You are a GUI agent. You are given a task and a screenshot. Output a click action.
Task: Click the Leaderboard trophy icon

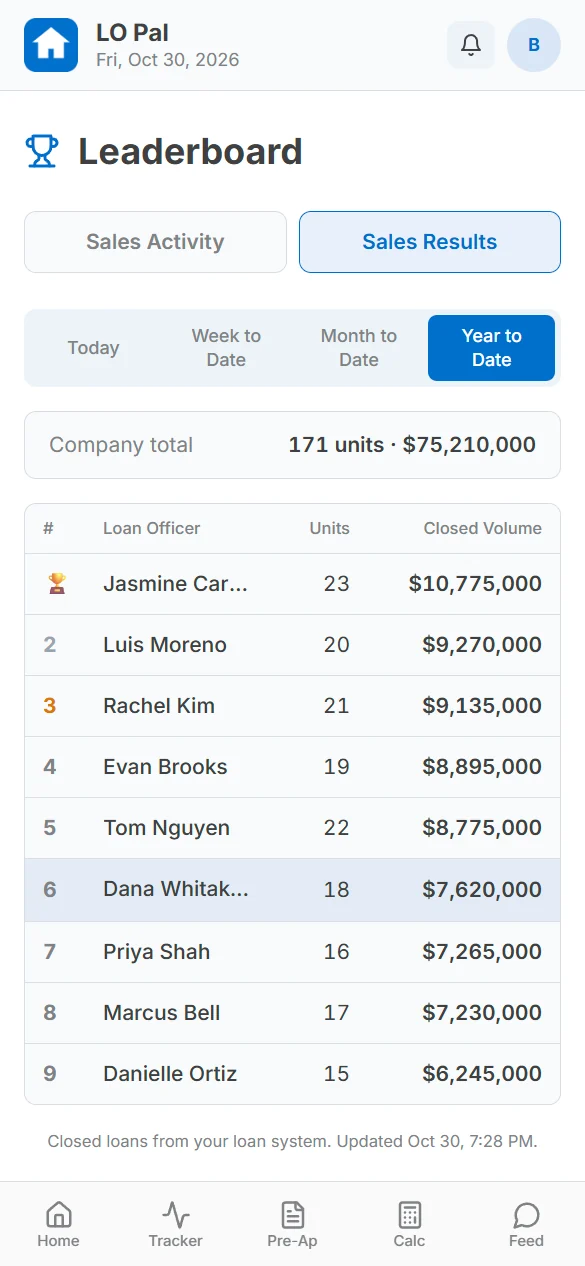(x=42, y=152)
